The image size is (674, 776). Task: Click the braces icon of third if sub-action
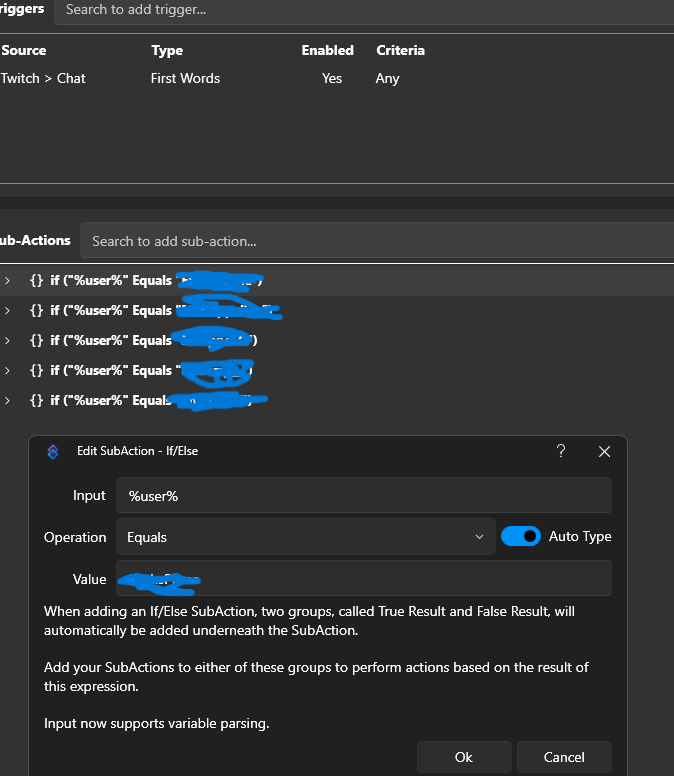coord(37,340)
